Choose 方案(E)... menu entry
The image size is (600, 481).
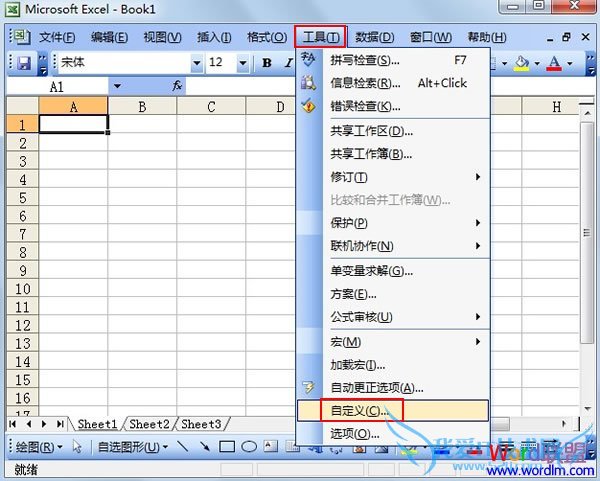click(393, 294)
